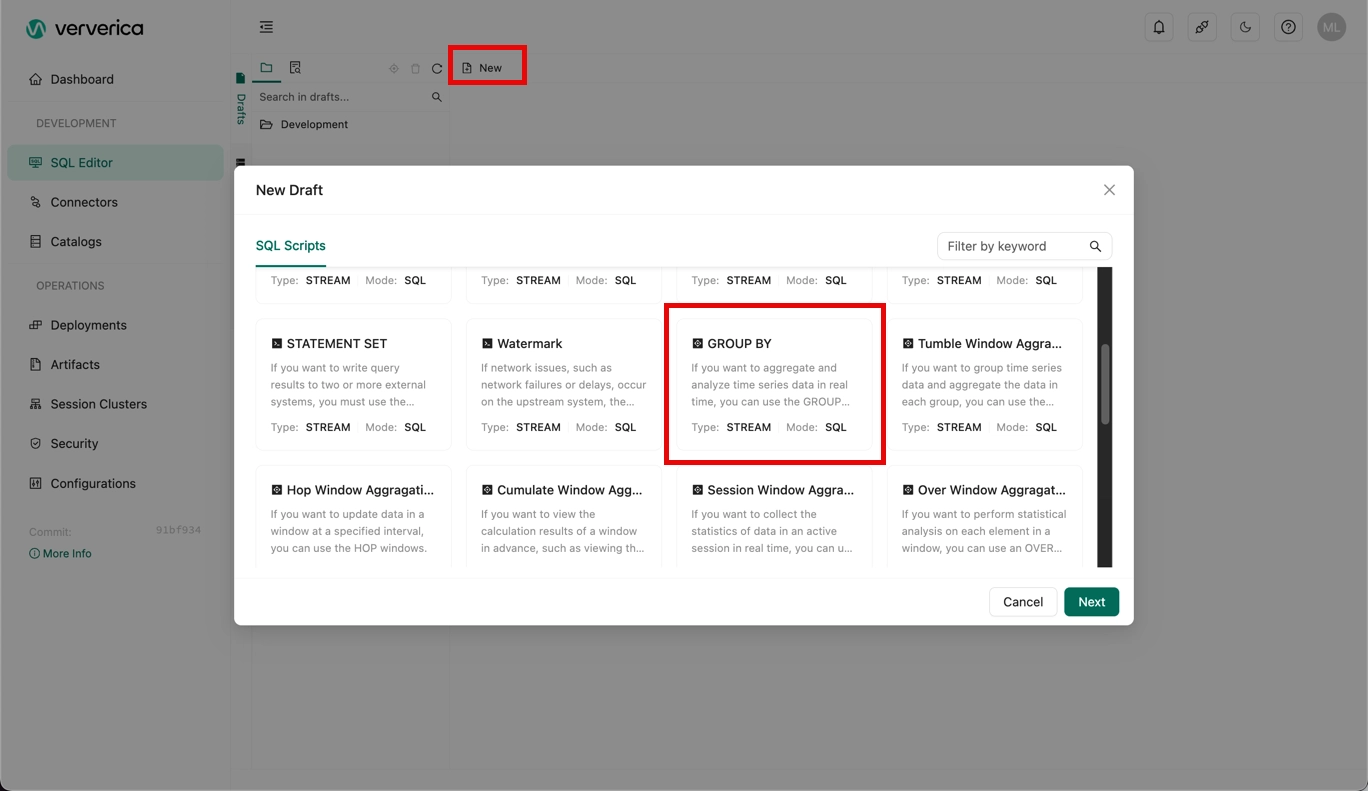Click the search icon in keyword filter
The image size is (1368, 791).
point(1095,246)
